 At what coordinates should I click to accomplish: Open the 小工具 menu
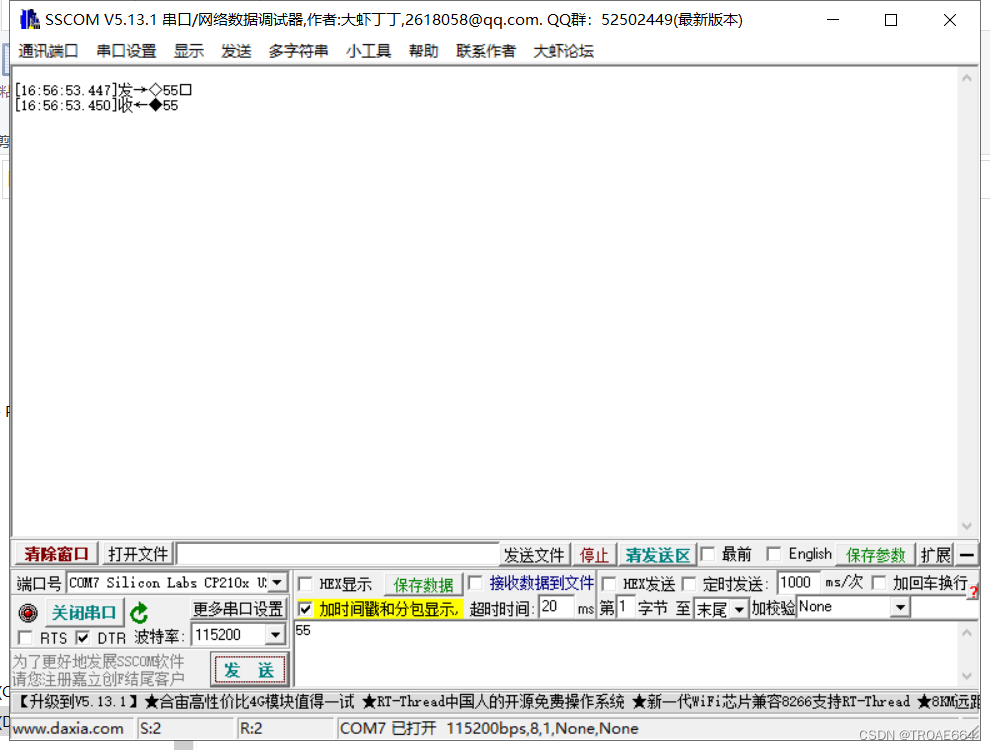point(369,51)
